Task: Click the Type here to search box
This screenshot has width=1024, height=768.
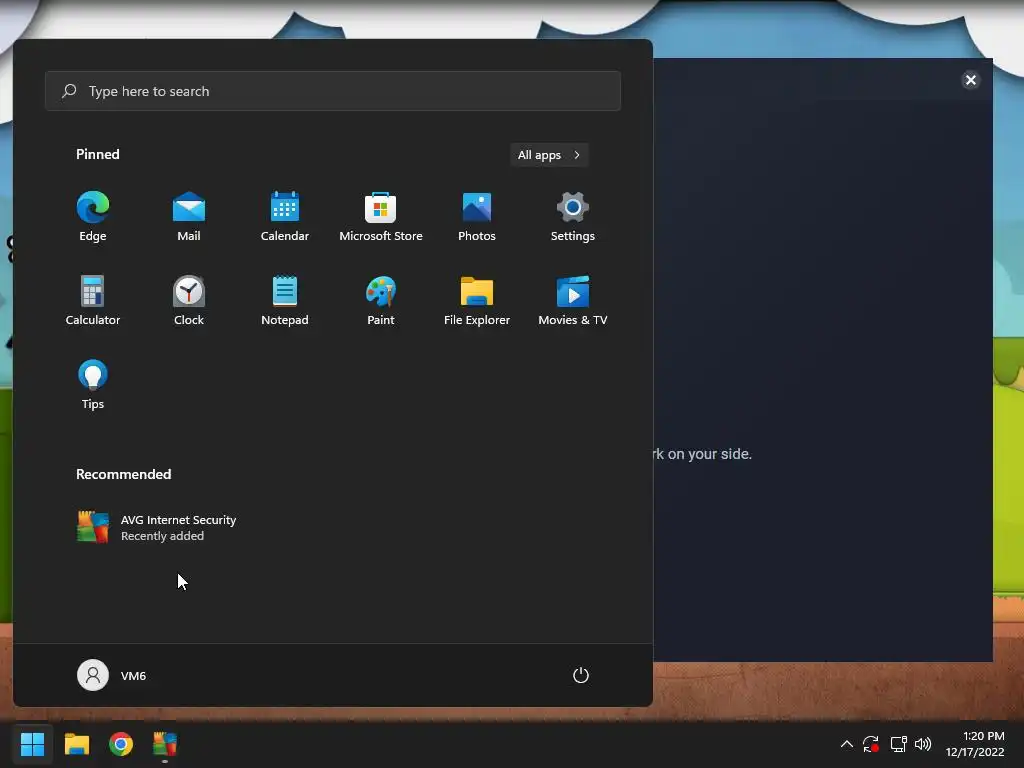Action: point(333,91)
